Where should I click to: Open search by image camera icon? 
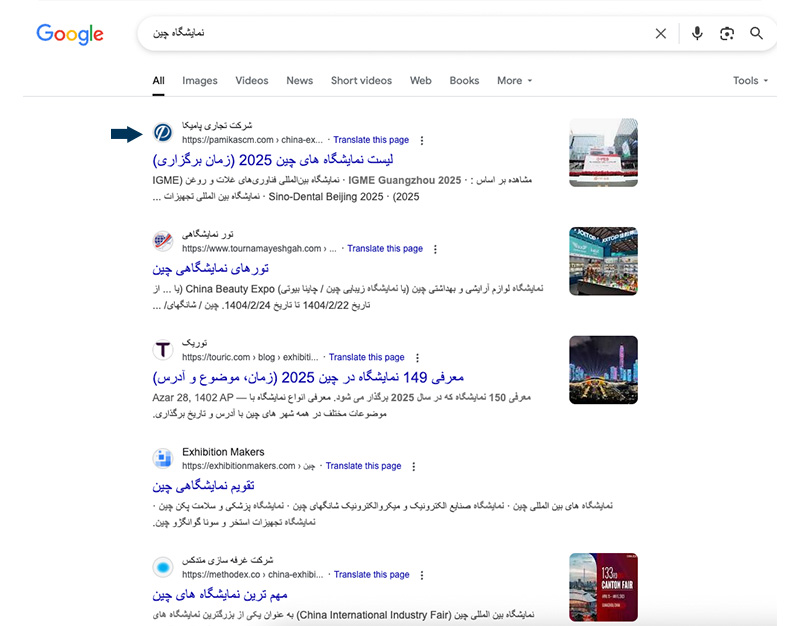coord(727,34)
